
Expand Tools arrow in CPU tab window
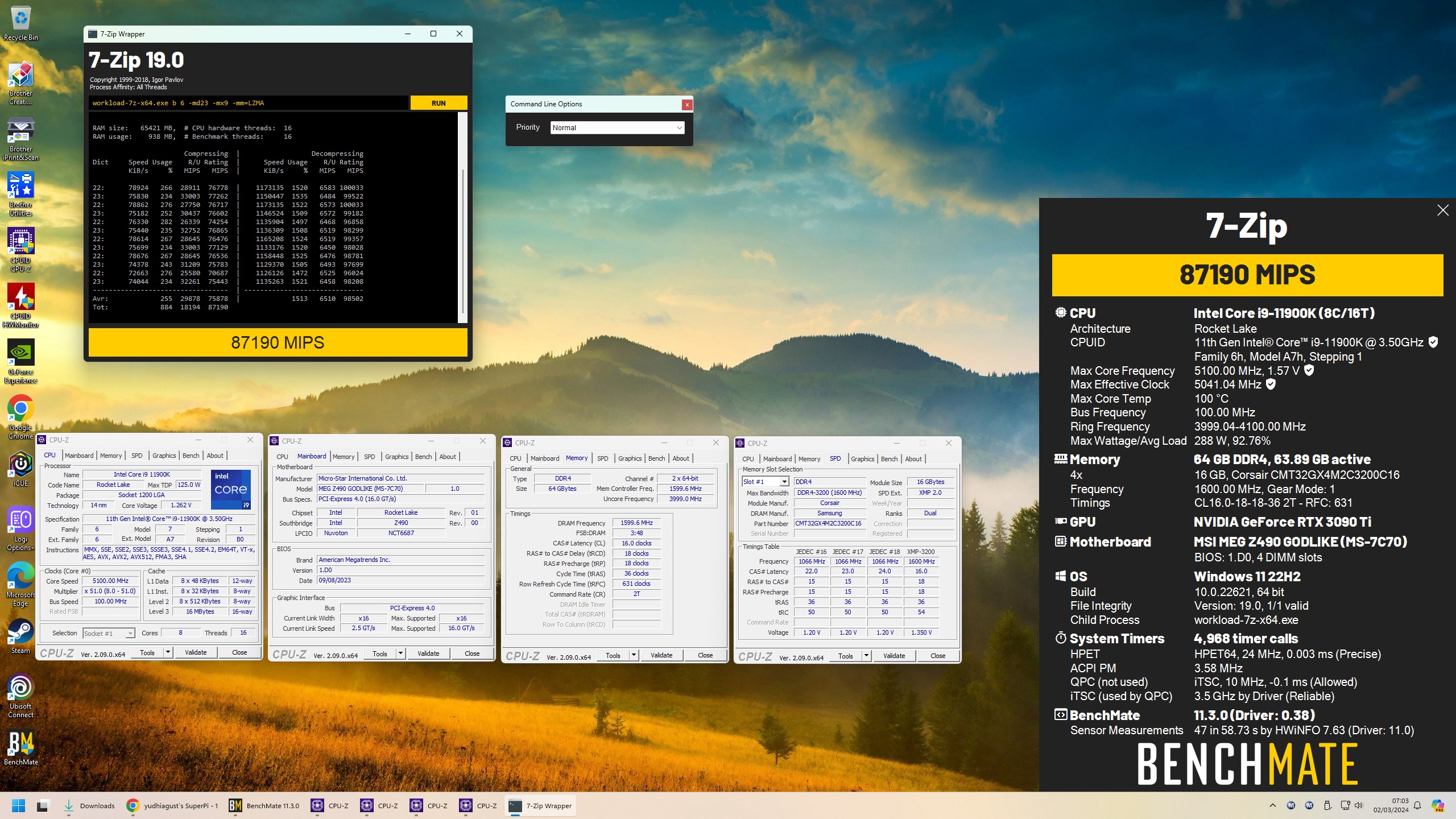168,652
